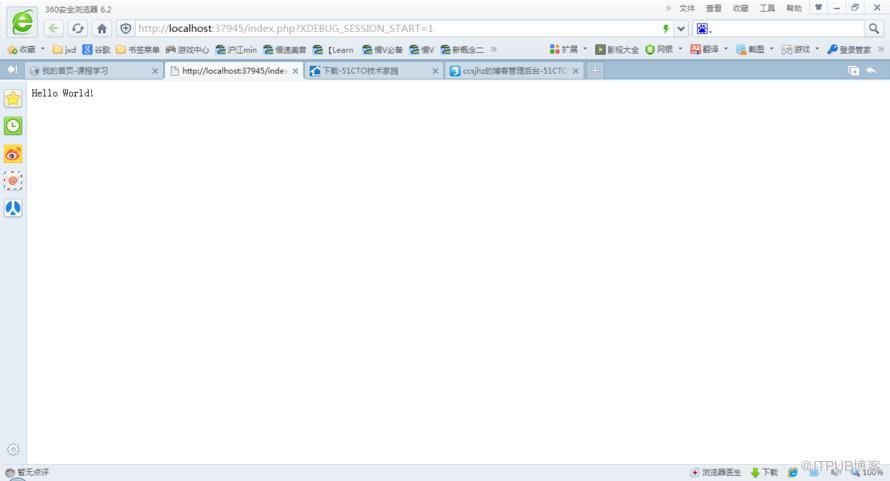Click the 游戏 gamepad toolbar item
890x481 pixels.
point(796,49)
